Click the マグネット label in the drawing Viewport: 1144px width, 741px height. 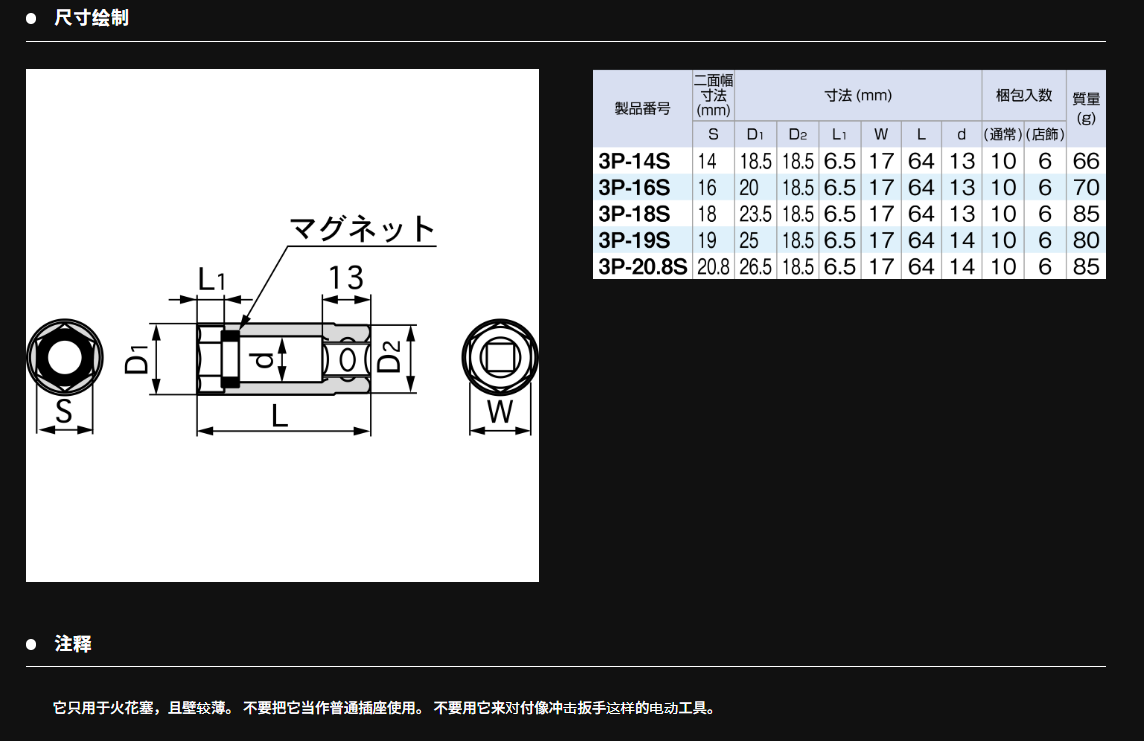click(362, 230)
